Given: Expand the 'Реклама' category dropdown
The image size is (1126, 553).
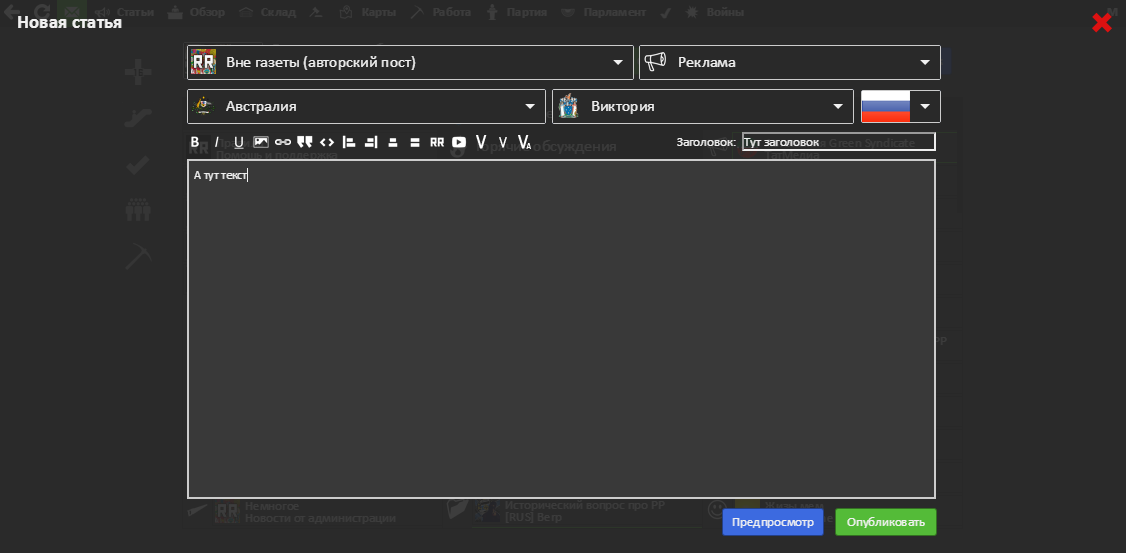Looking at the screenshot, I should (789, 62).
